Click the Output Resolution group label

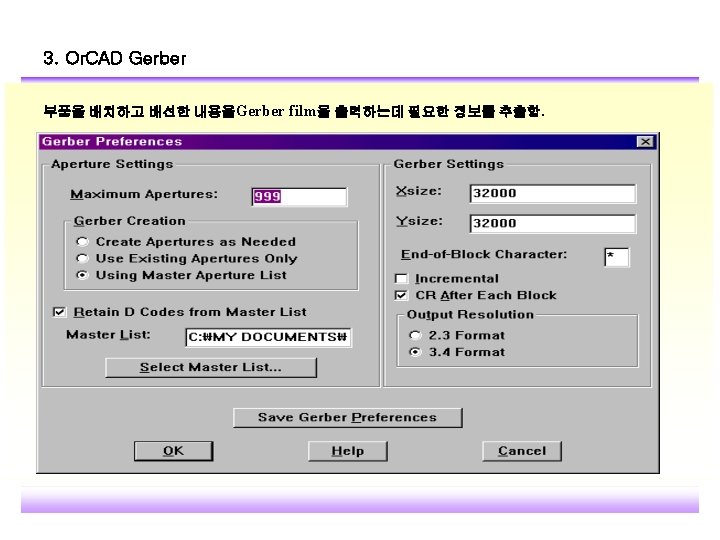470,315
